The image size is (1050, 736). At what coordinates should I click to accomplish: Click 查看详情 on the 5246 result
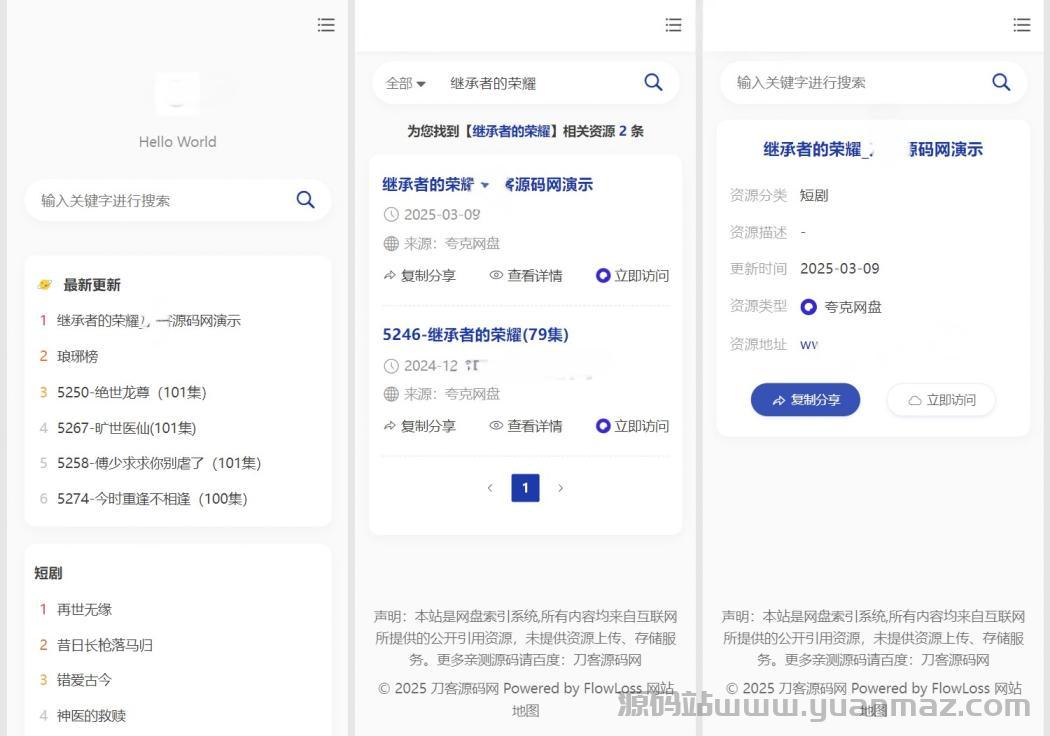click(x=526, y=426)
